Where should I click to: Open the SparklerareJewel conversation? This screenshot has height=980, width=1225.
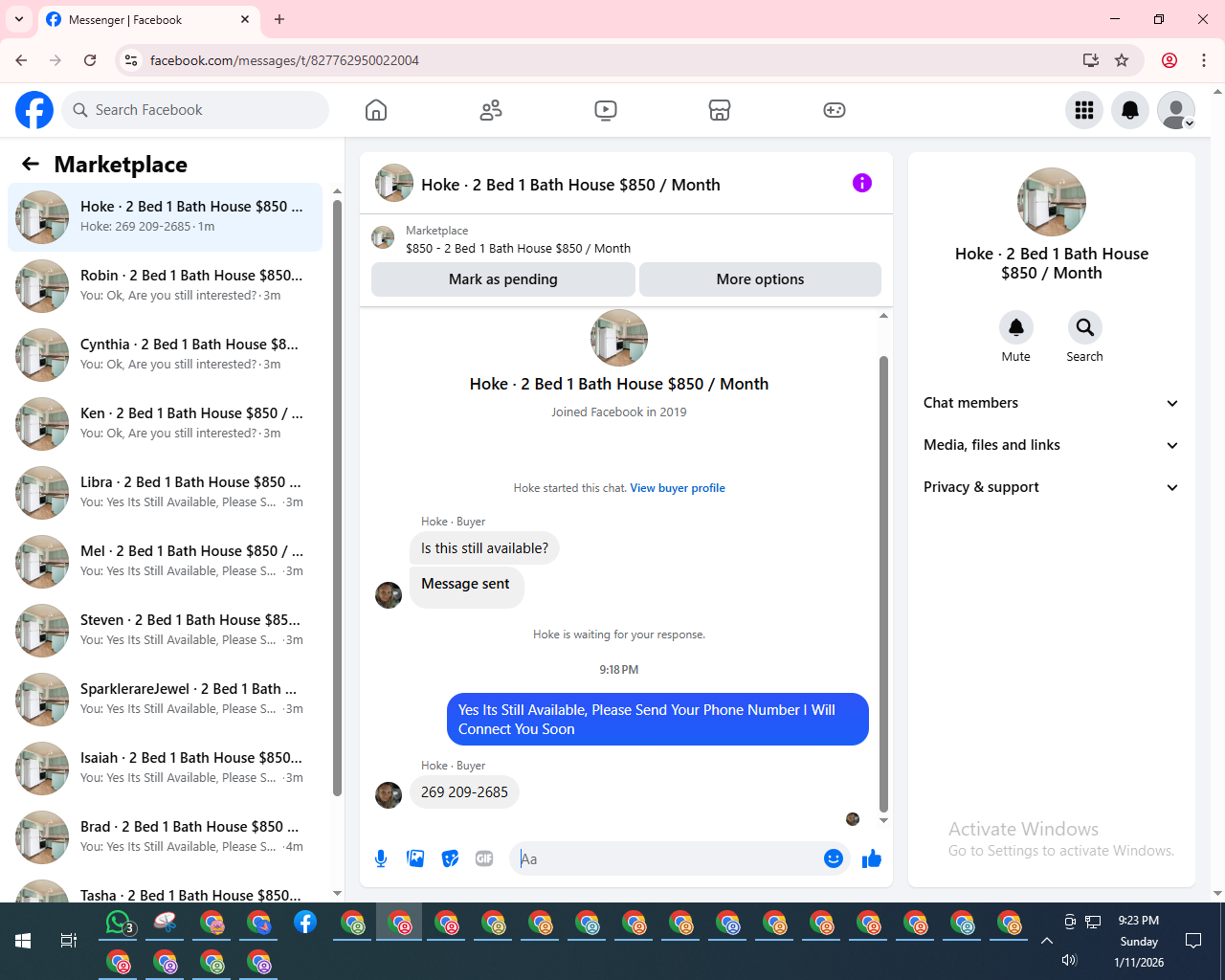coord(165,700)
